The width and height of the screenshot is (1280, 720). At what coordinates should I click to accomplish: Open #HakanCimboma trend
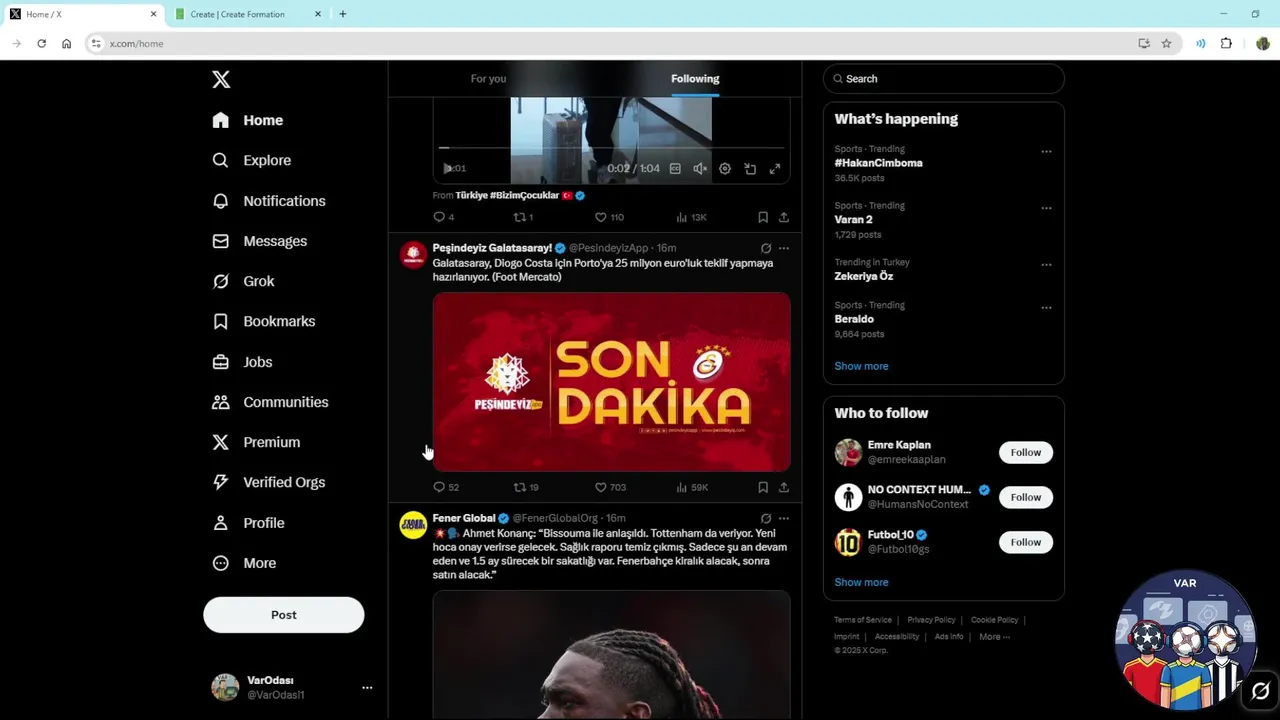click(x=878, y=163)
